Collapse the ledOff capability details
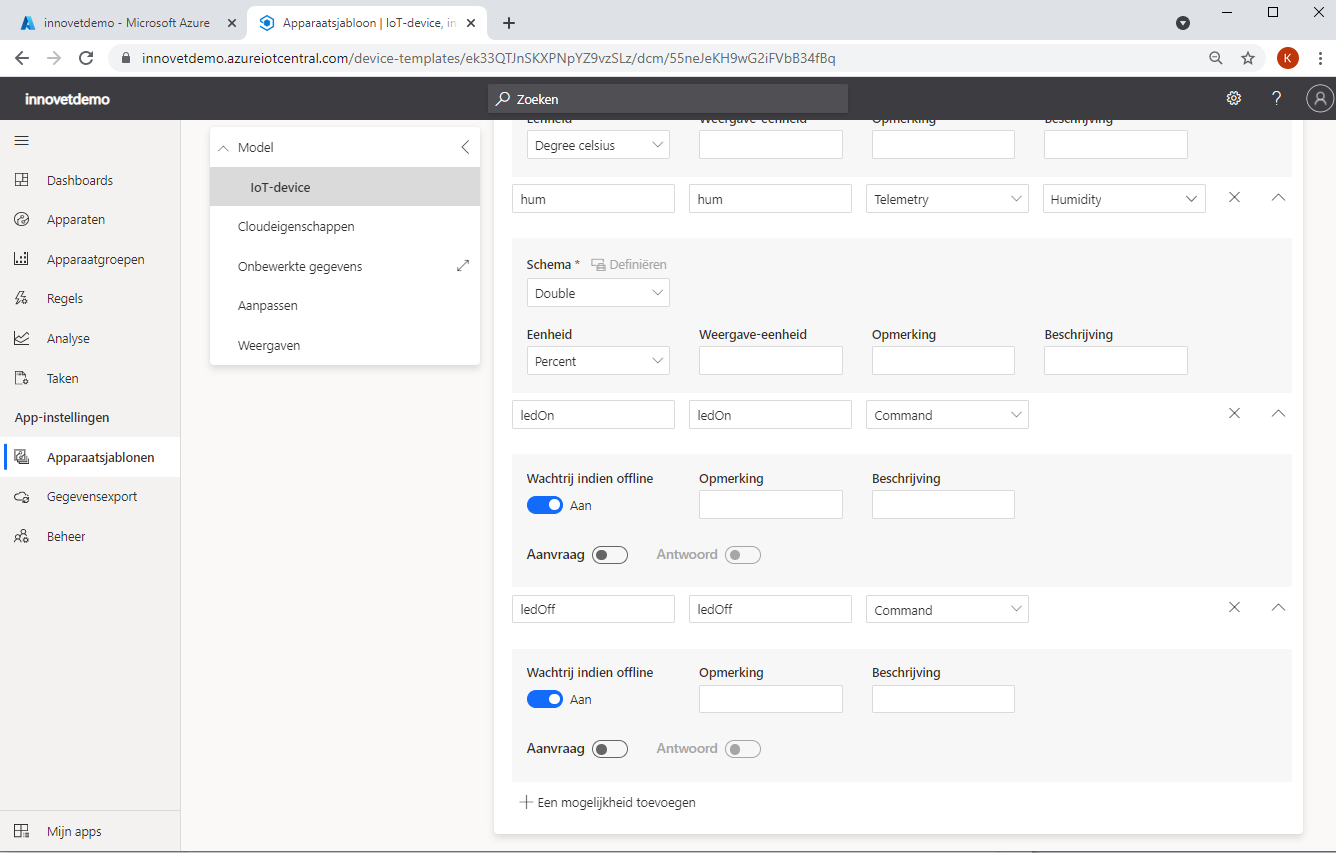 [1278, 607]
